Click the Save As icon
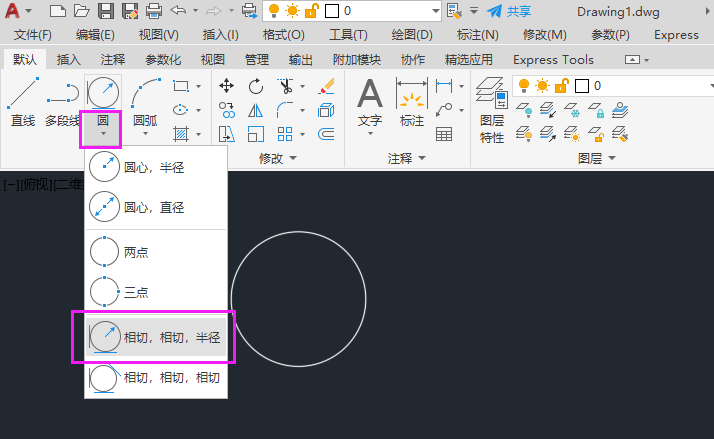 pyautogui.click(x=130, y=11)
